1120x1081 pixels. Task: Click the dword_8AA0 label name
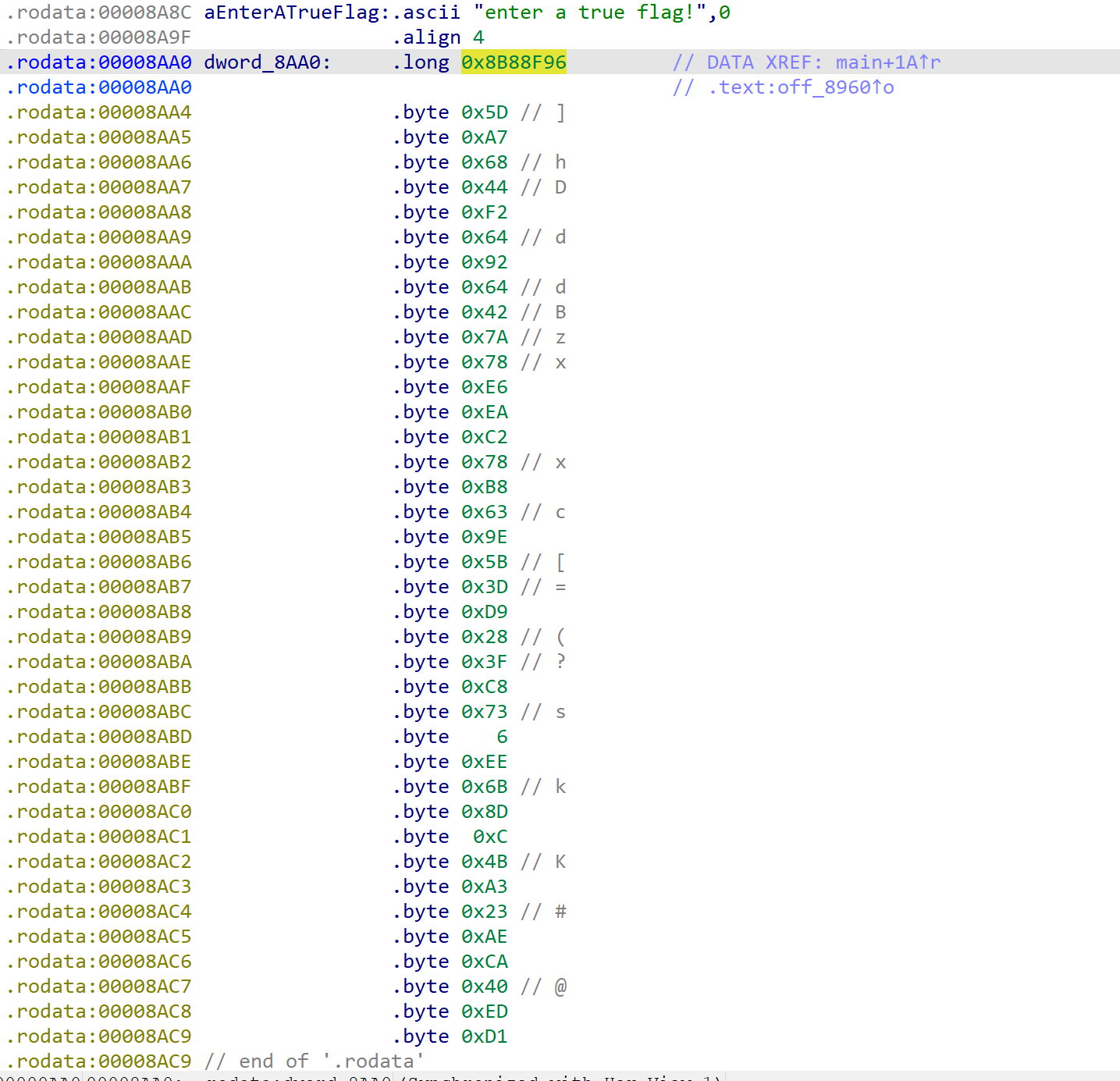[x=266, y=62]
